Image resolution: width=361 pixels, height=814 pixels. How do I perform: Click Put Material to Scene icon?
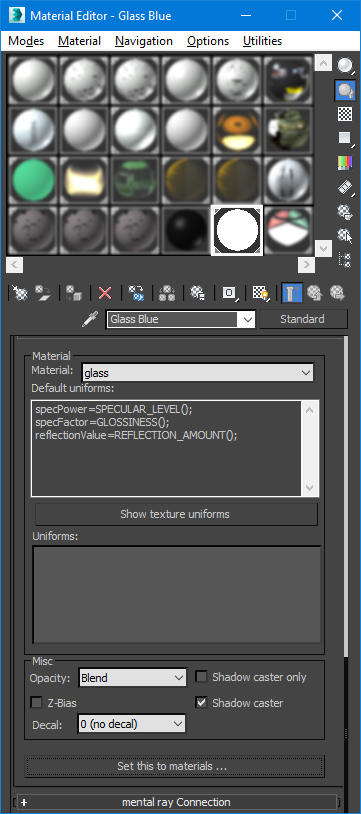(x=43, y=293)
